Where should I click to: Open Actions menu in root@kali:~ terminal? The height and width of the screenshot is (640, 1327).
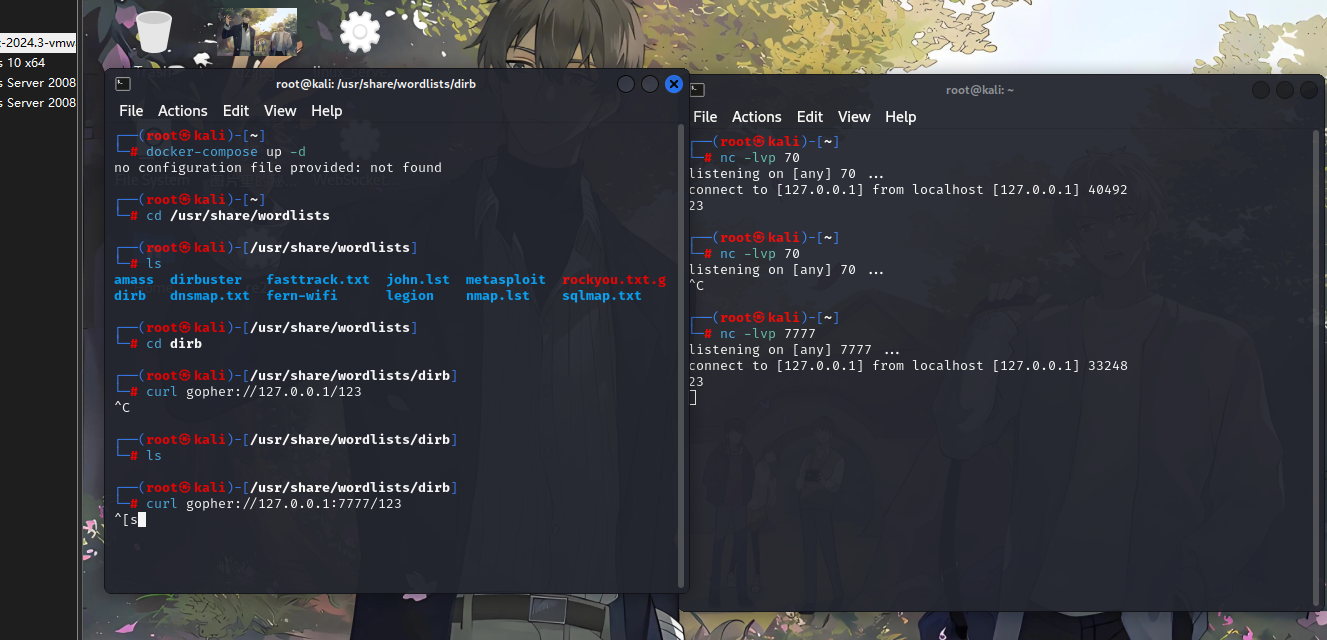[756, 117]
